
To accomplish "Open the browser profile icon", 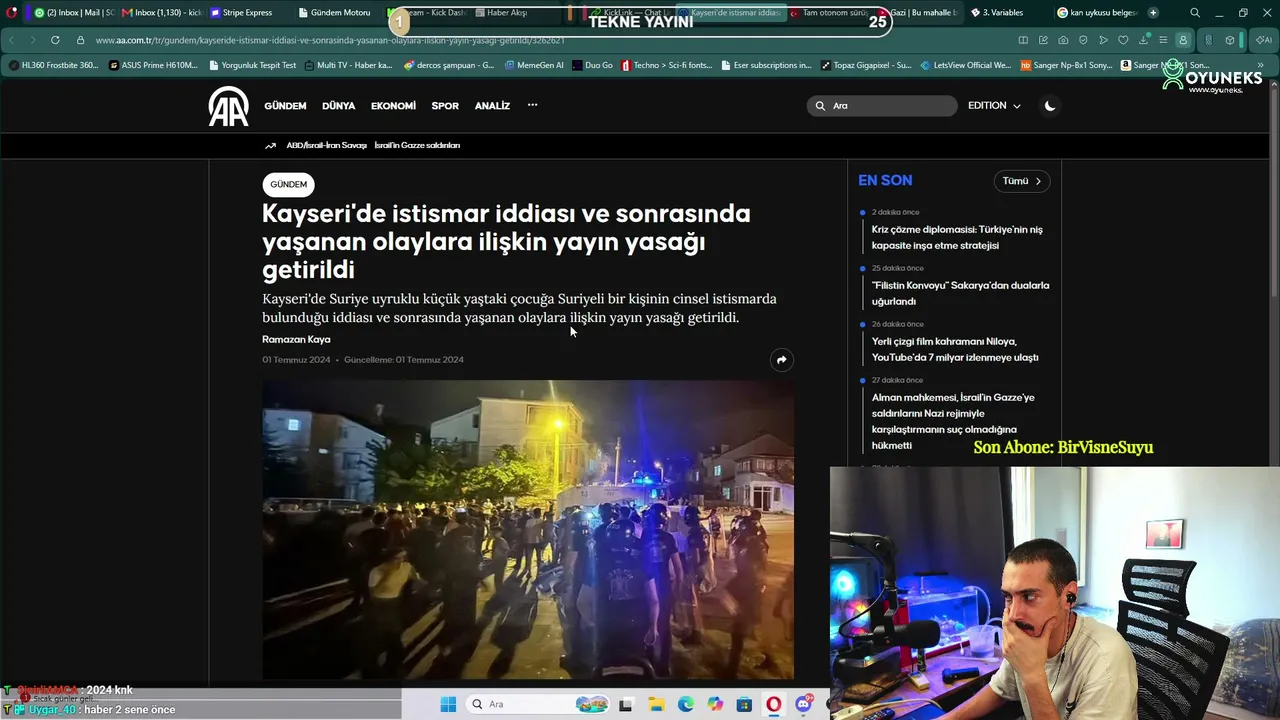I will click(x=1183, y=40).
